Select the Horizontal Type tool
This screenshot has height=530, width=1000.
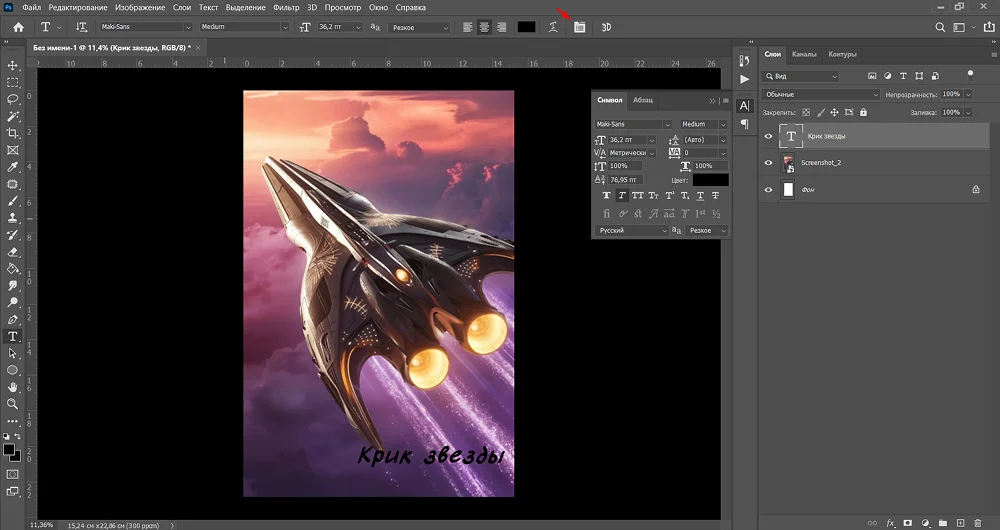[13, 336]
